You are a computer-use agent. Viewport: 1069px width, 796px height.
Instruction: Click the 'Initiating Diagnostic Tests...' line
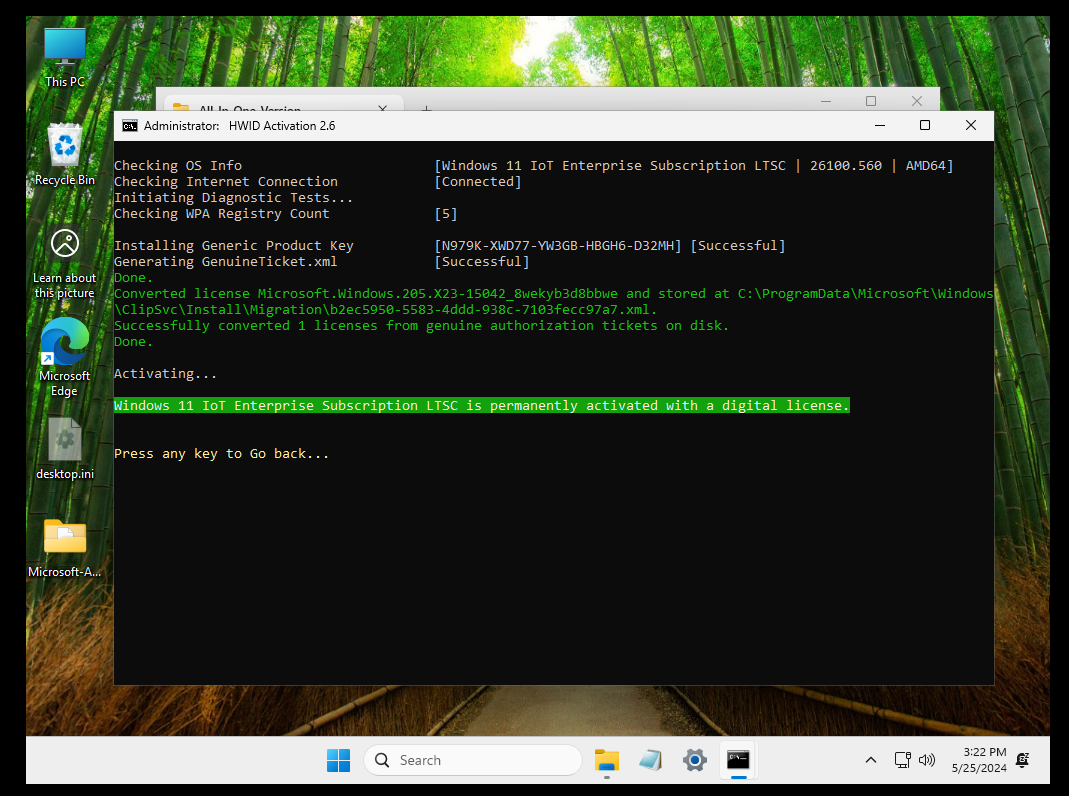point(233,198)
